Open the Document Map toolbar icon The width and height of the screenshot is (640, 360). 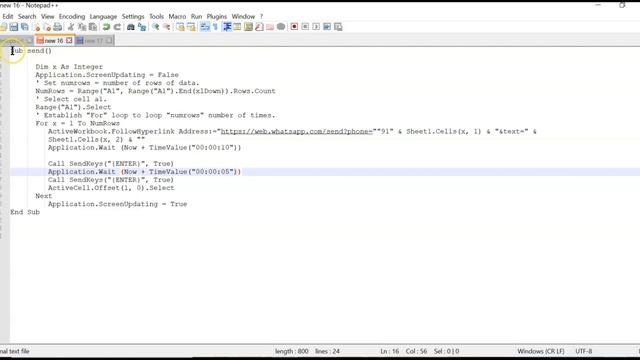248,27
